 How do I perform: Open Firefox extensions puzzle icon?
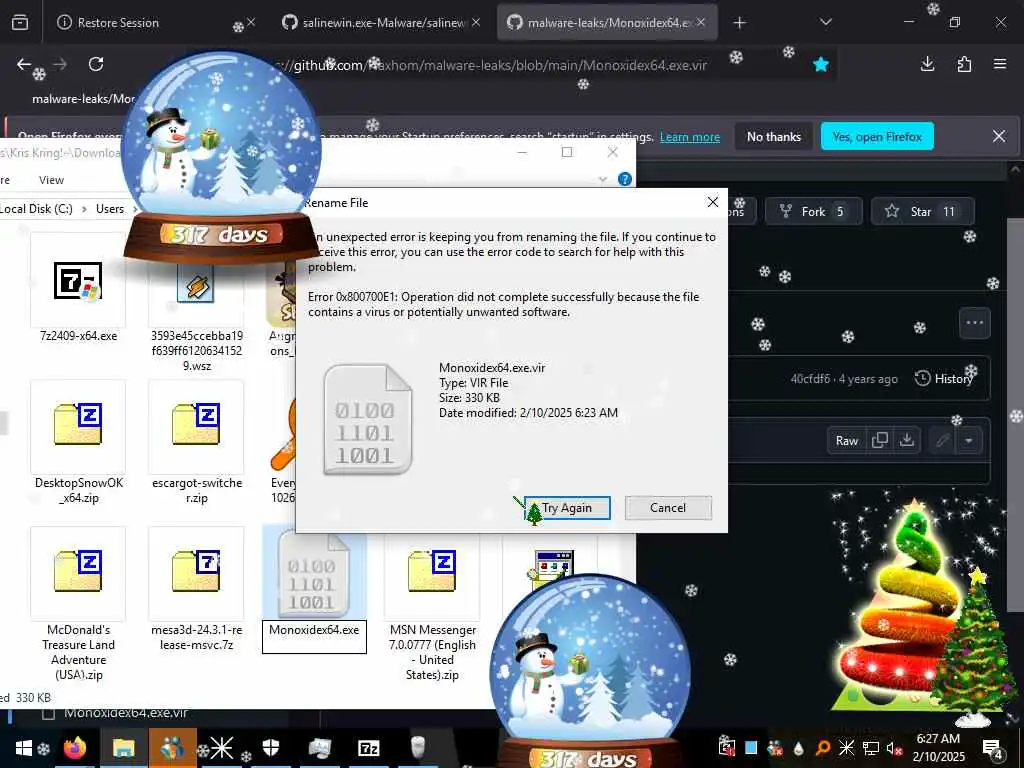[x=964, y=64]
